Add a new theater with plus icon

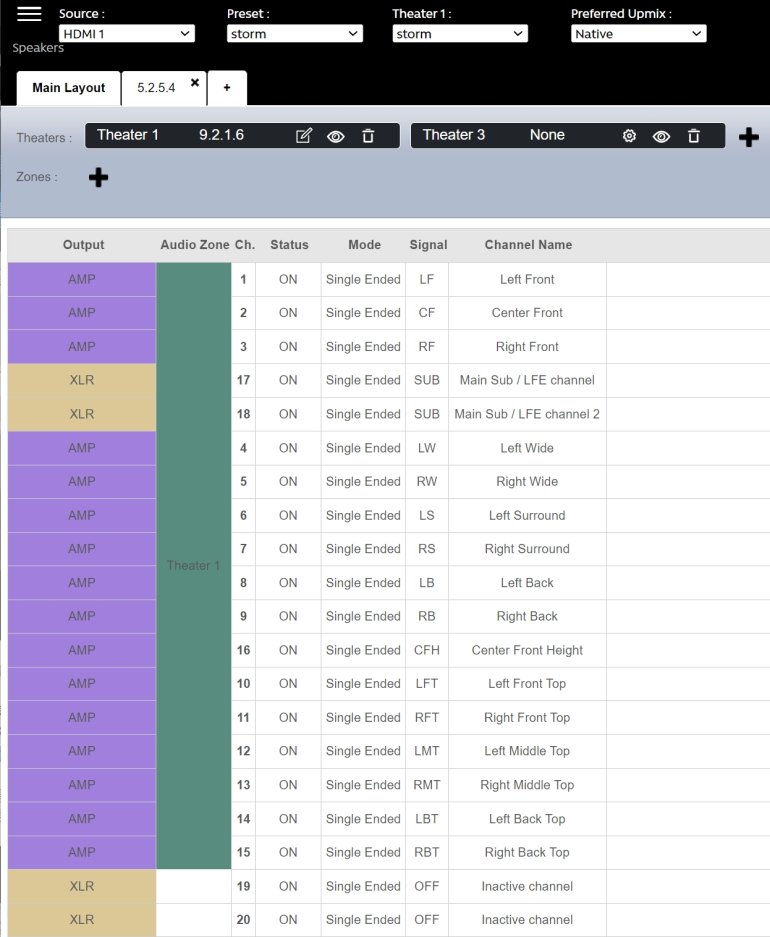click(x=748, y=137)
